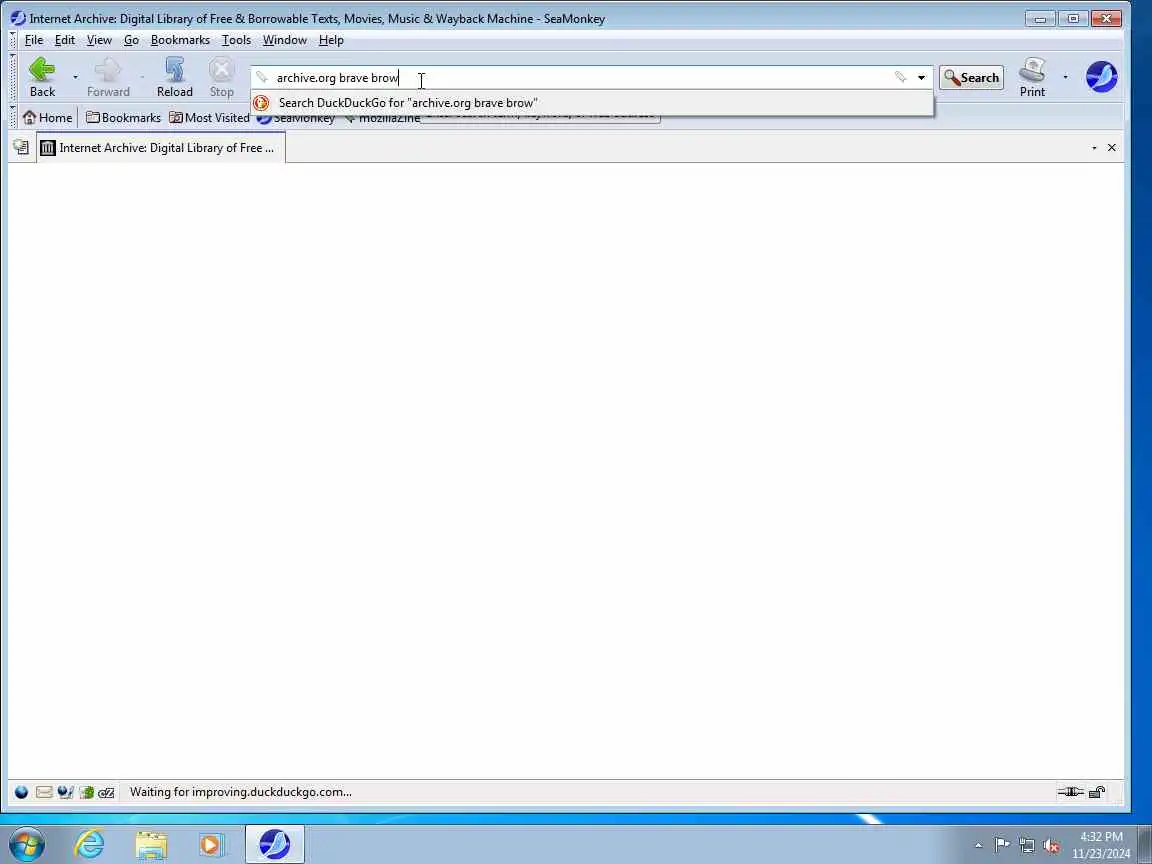Screen dimensions: 1152x864
Task: Click the network icon in system tray
Action: coord(1027,845)
